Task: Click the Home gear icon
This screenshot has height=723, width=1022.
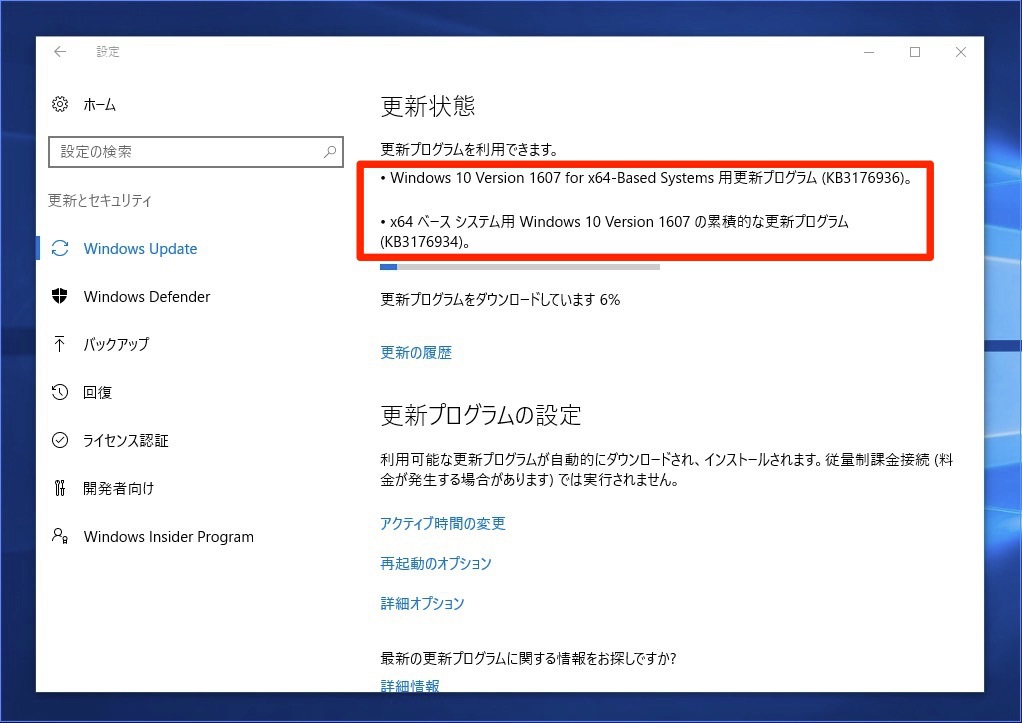Action: 60,104
